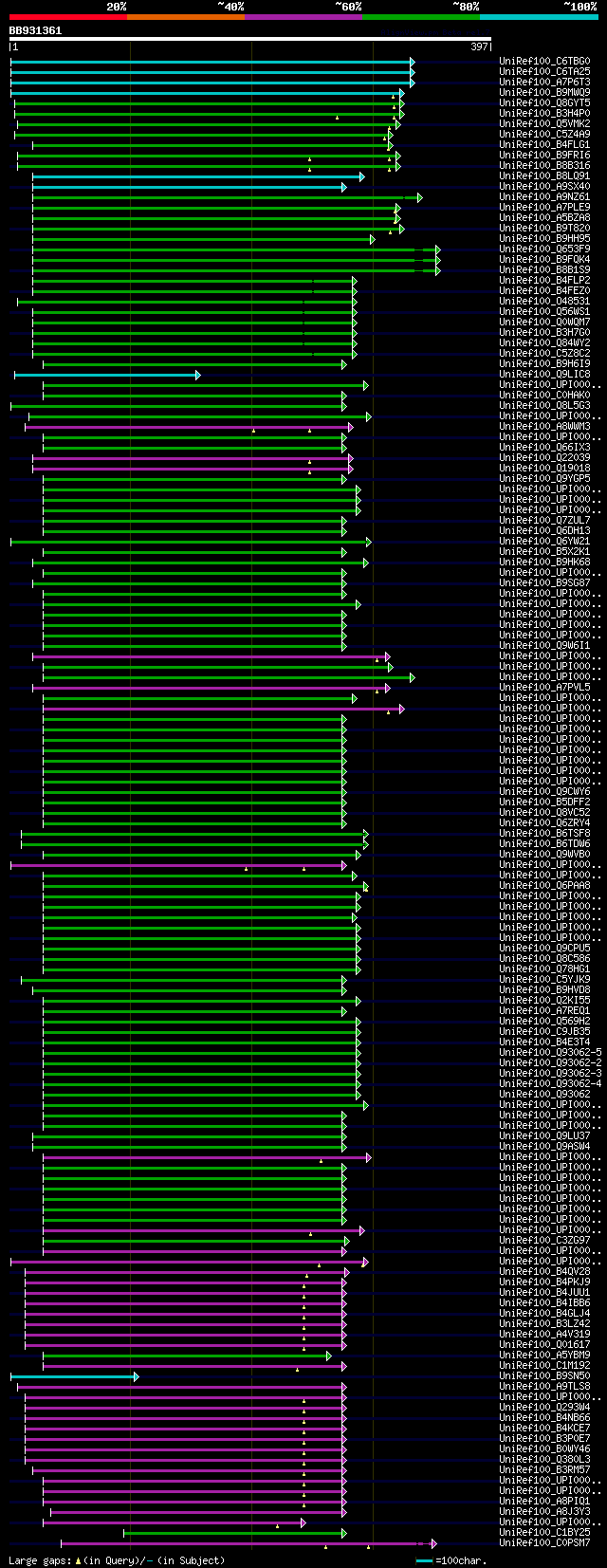
Task: Select hit UniRef100_A9SX40
Action: coord(544,187)
